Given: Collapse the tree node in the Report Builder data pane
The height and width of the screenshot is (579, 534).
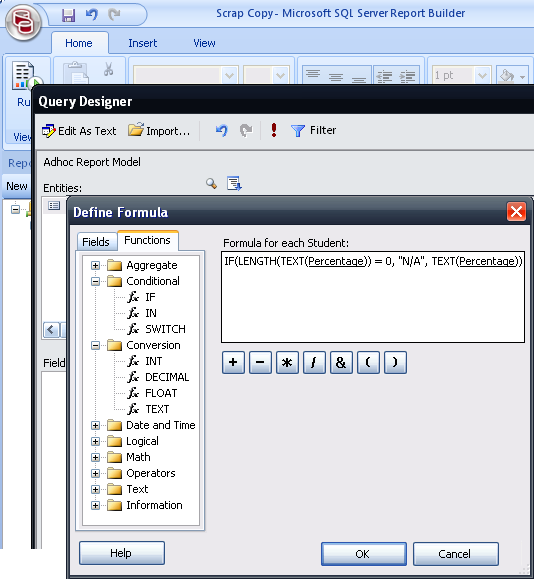Looking at the screenshot, I should click(x=15, y=209).
